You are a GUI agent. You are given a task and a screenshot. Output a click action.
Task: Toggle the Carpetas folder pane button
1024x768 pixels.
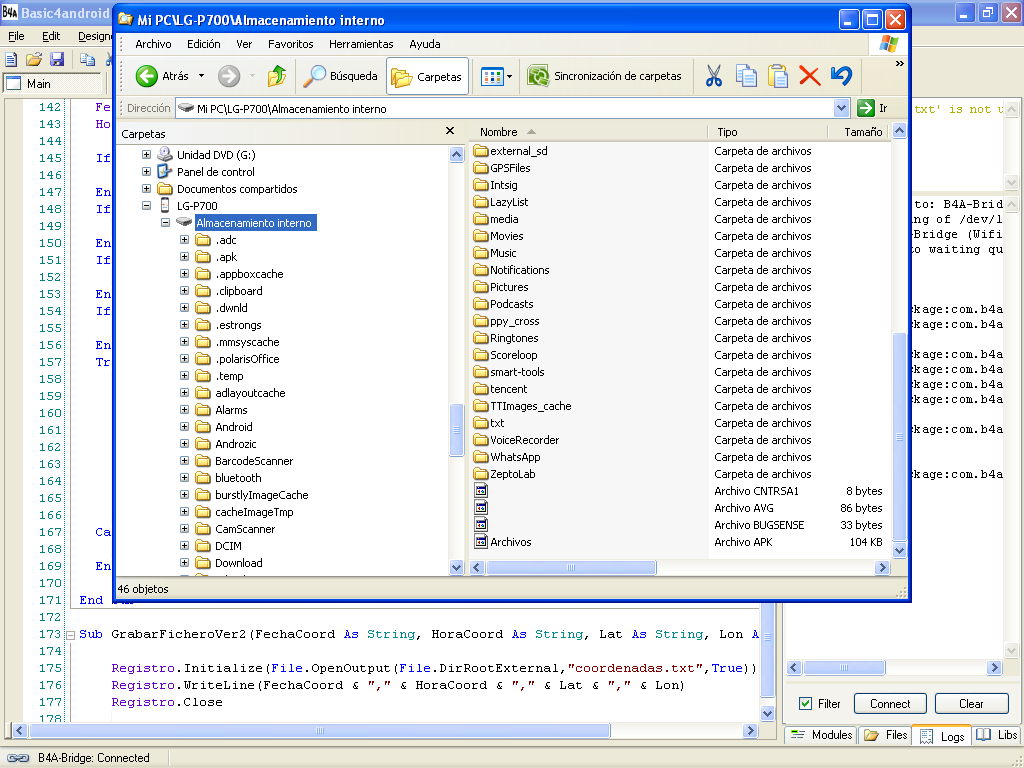tap(427, 76)
